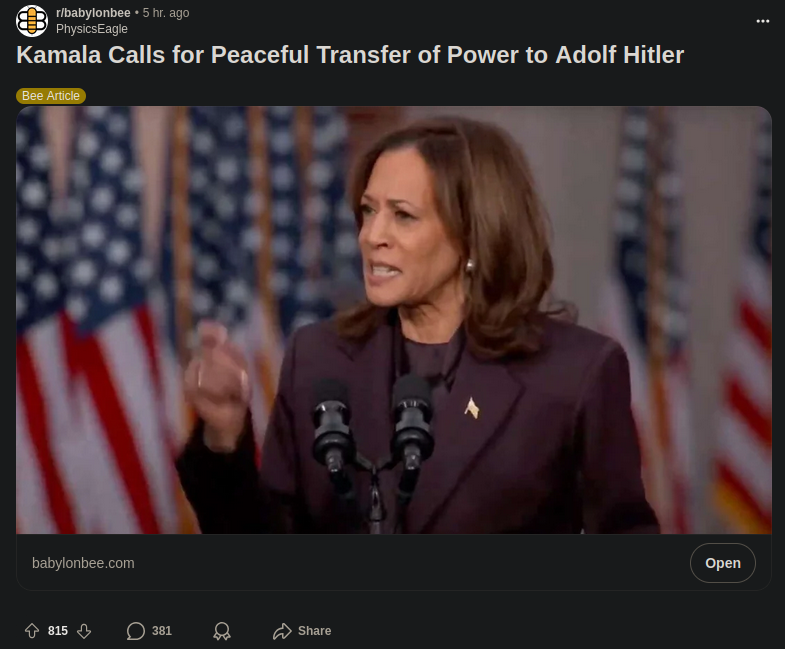Open the r/babylonbee subreddit link
The image size is (785, 649).
(93, 13)
